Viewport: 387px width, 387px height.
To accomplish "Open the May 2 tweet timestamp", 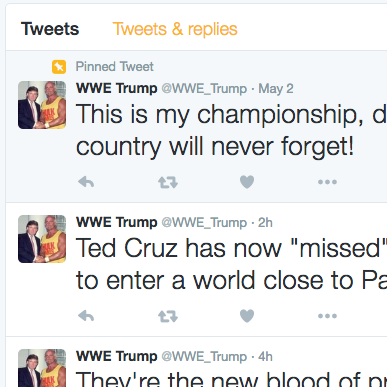I will pos(276,89).
